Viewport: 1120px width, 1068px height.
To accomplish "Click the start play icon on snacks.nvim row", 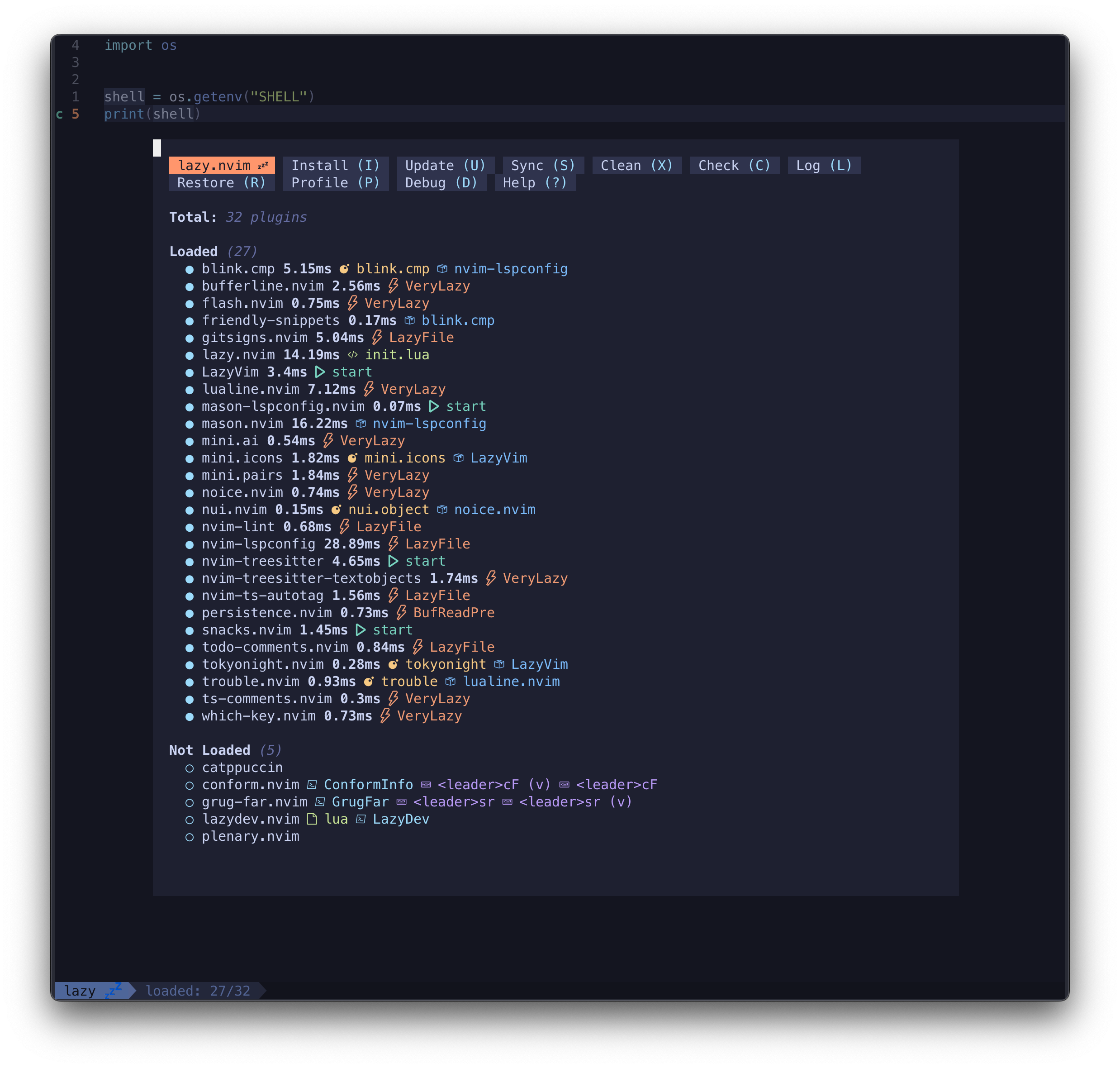I will tap(360, 629).
